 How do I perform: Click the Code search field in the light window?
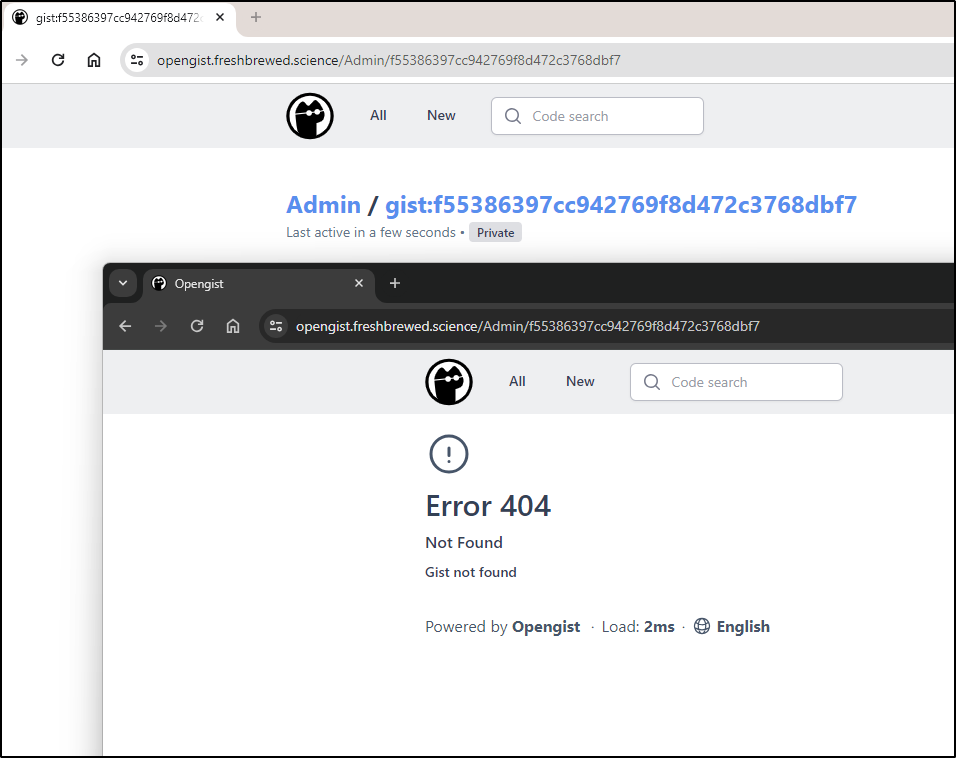[x=597, y=116]
